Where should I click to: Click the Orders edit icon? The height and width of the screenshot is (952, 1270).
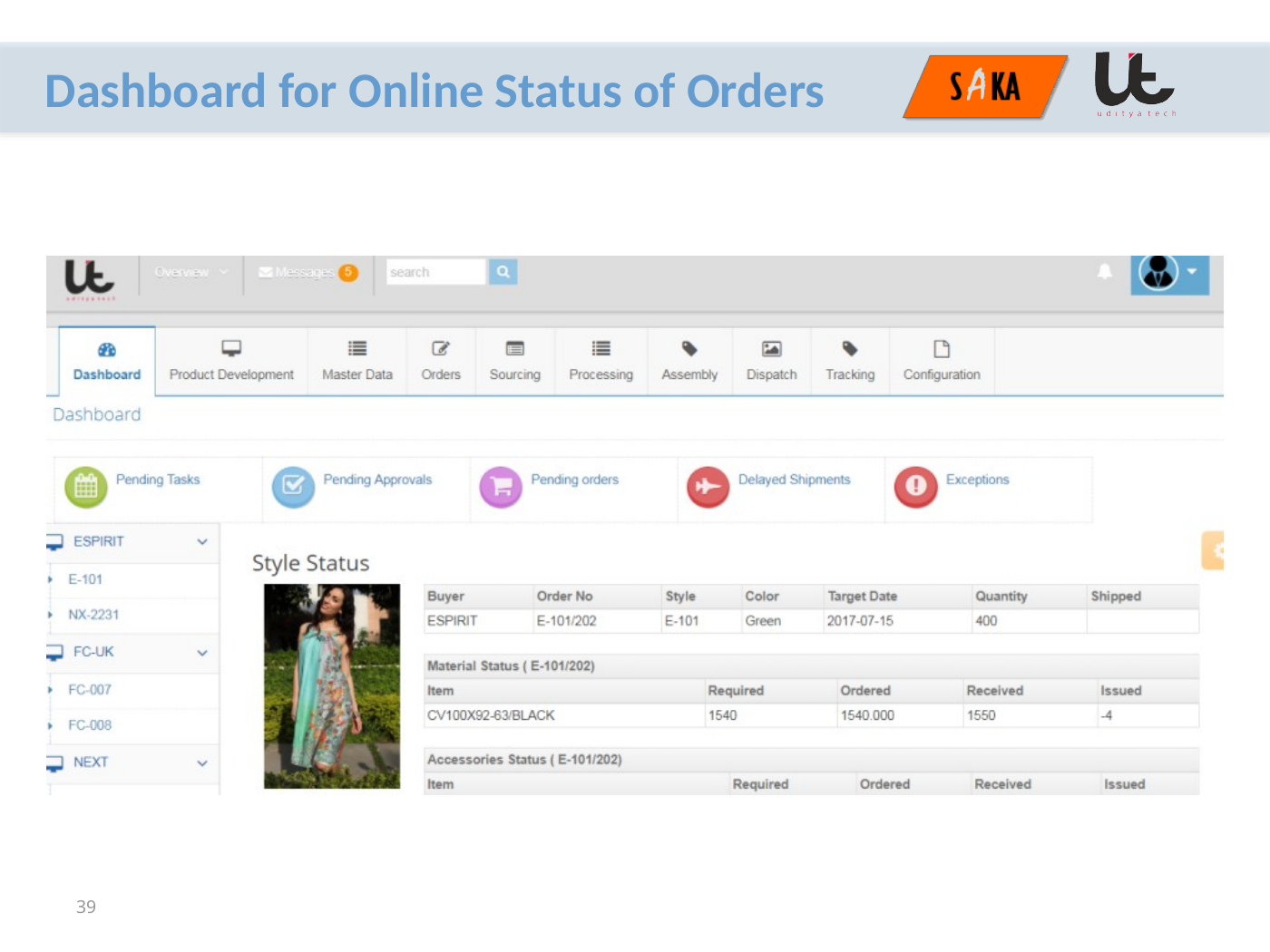pyautogui.click(x=441, y=349)
